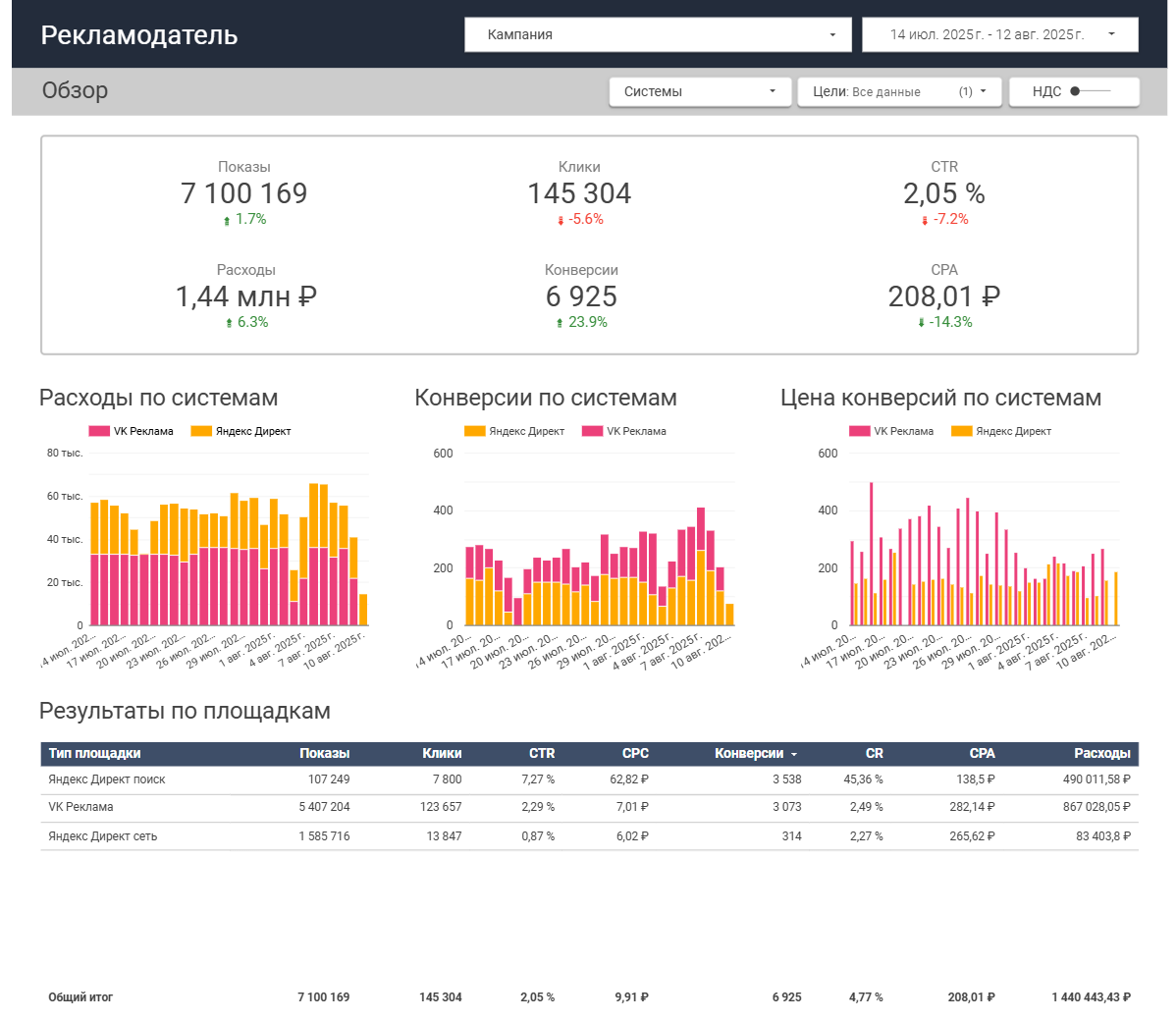Click the Конверсии scorecard value 6 925
Image resolution: width=1176 pixels, height=1020 pixels.
(581, 297)
